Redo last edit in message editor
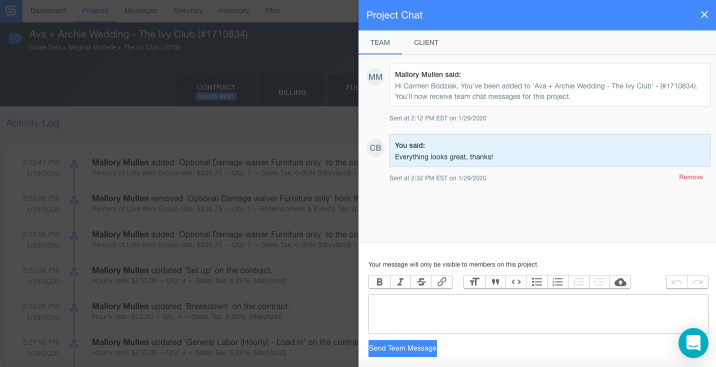 698,282
